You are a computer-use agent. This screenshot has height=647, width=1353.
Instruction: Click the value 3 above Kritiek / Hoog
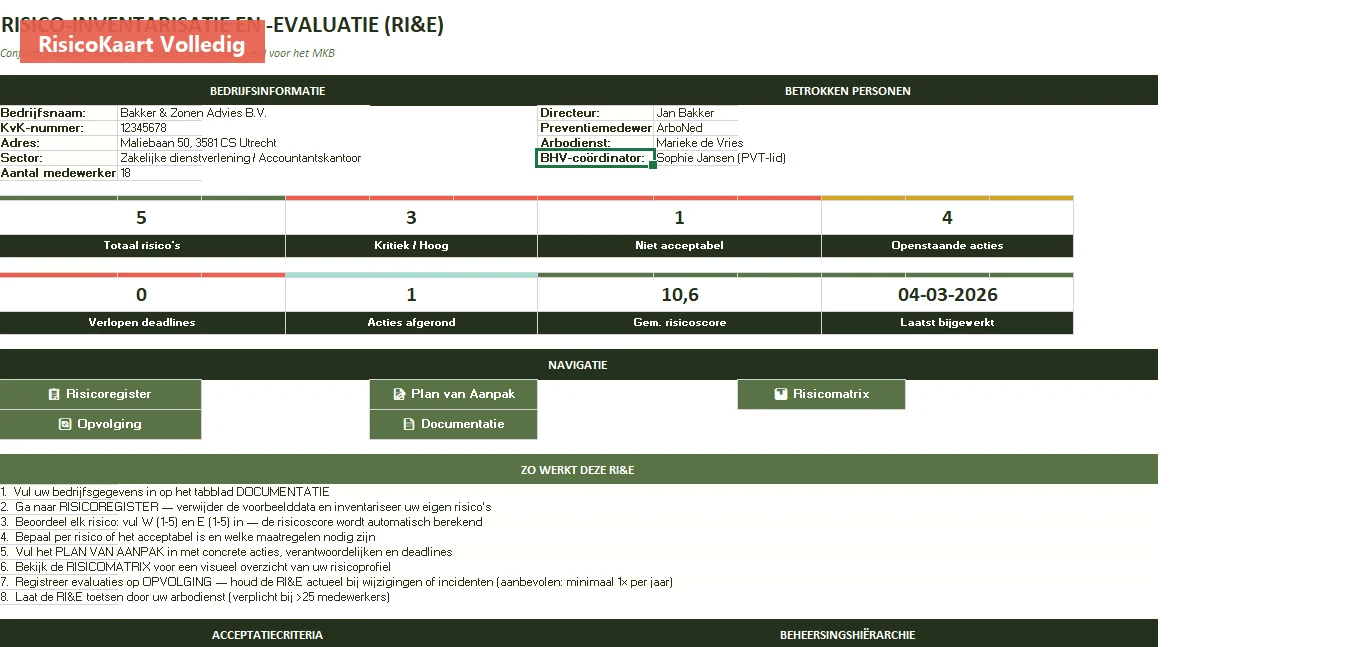click(x=411, y=218)
